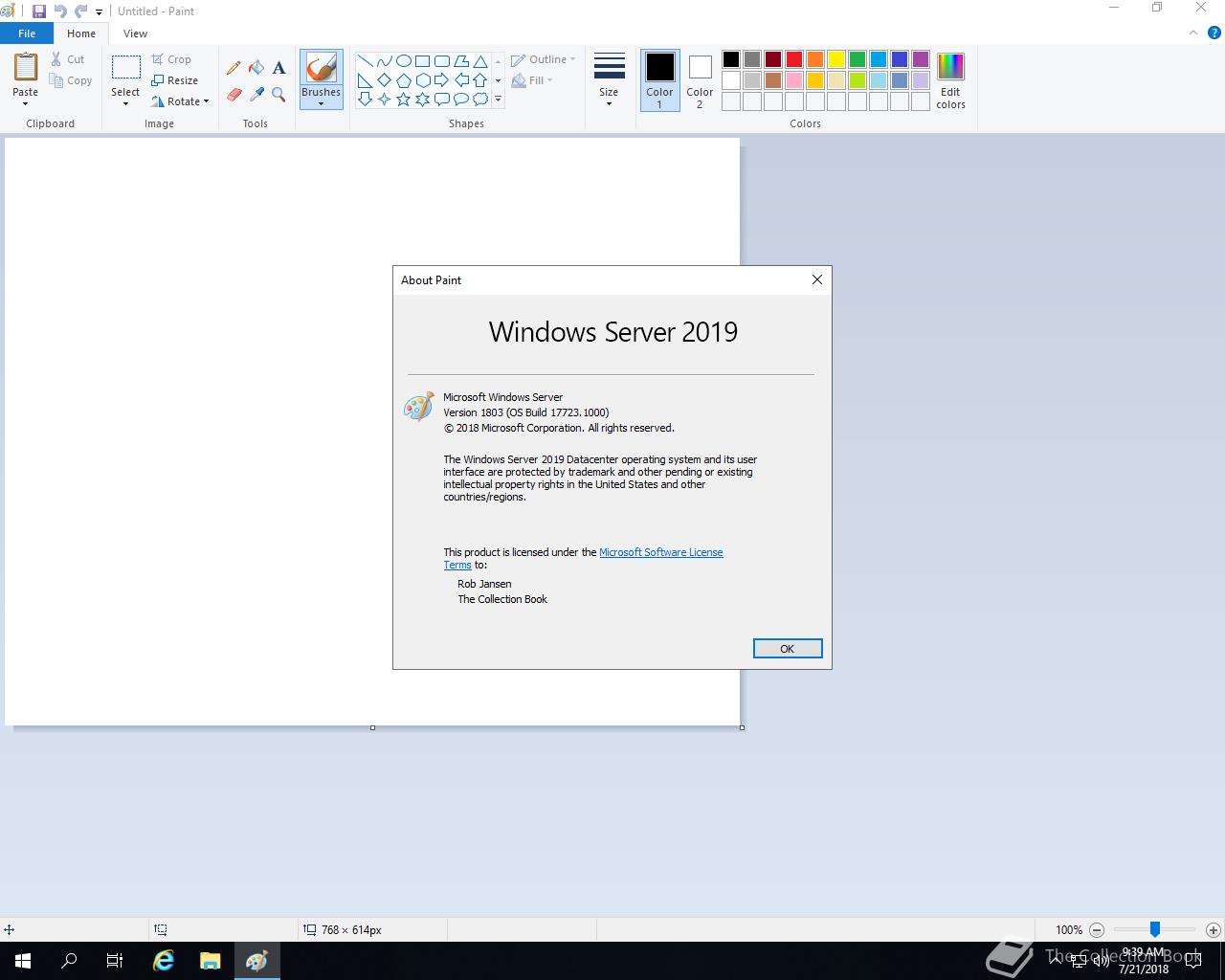Image resolution: width=1225 pixels, height=980 pixels.
Task: Select the Magnifier tool
Action: [x=278, y=94]
